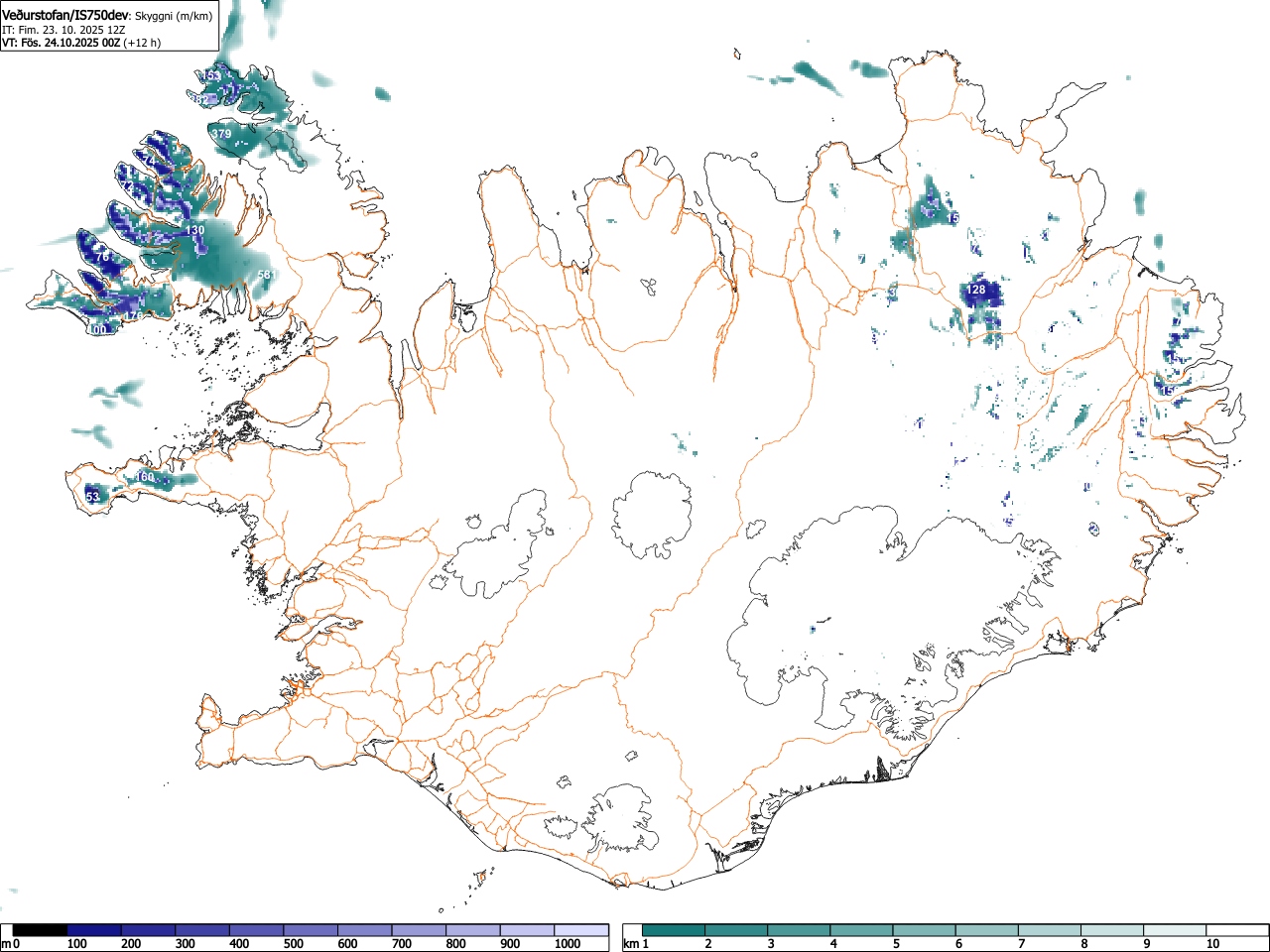
Task: Click the 7–8 km legend color segment
Action: 1049,930
